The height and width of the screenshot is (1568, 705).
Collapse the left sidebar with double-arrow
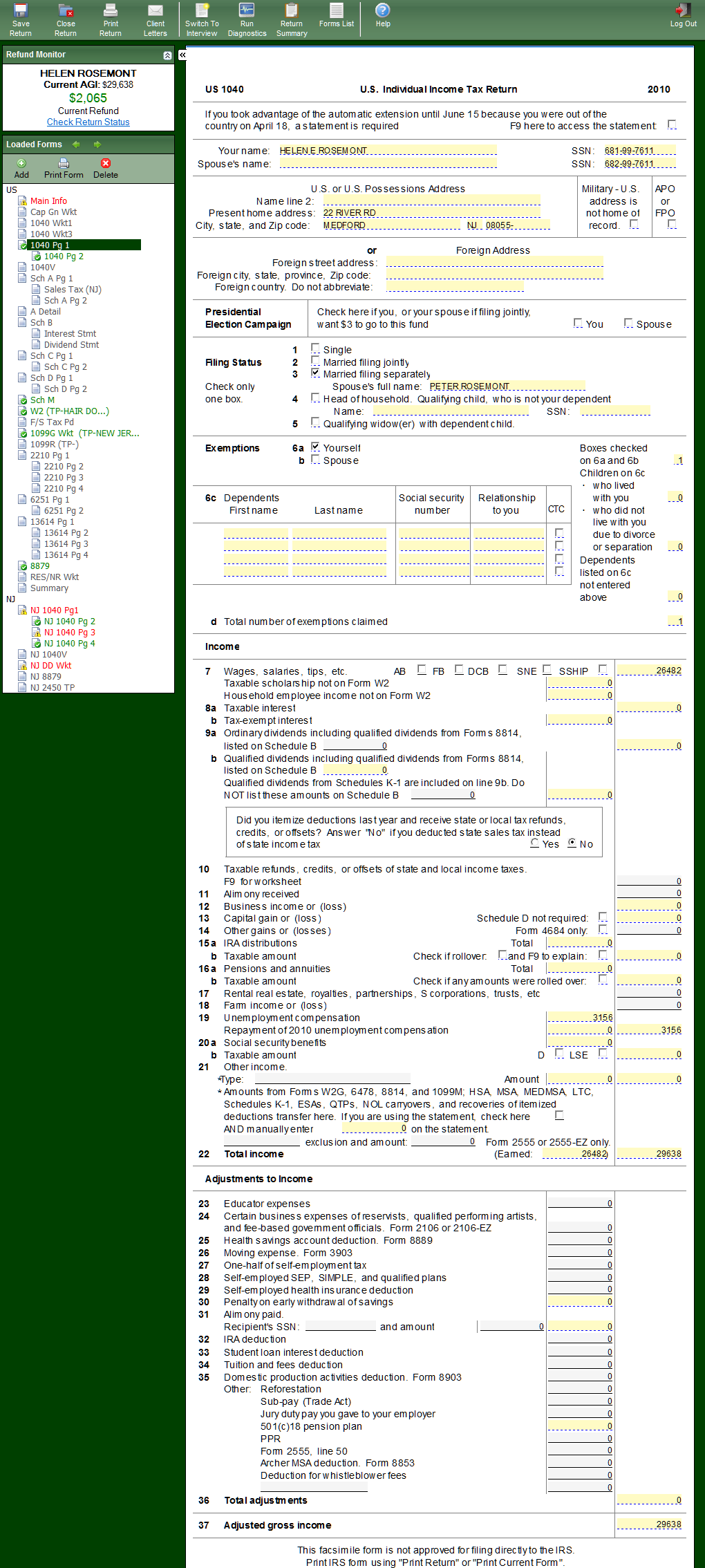click(x=182, y=55)
